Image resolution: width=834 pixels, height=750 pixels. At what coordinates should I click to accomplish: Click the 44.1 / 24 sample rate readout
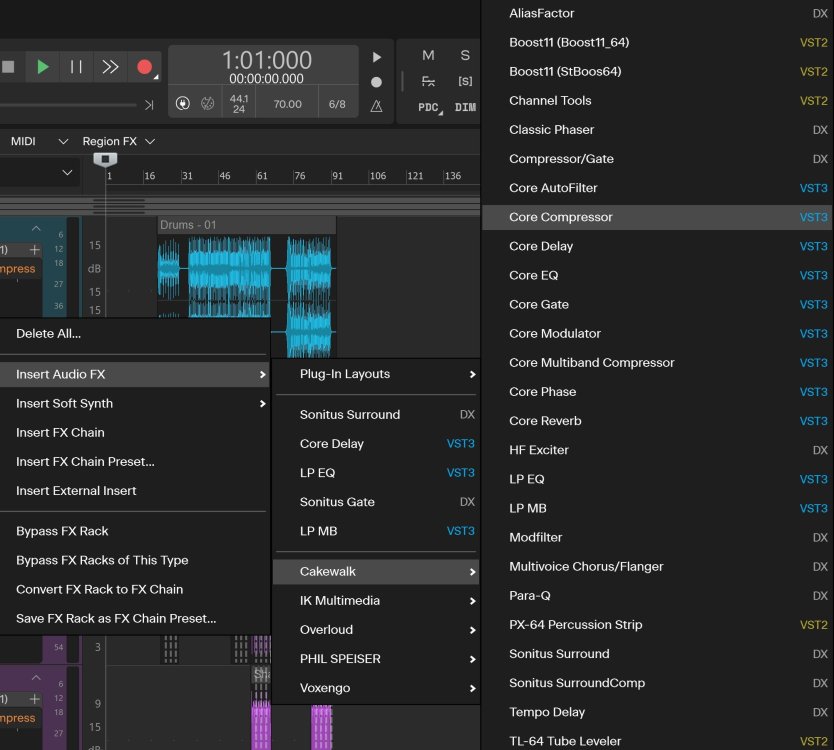(x=239, y=104)
